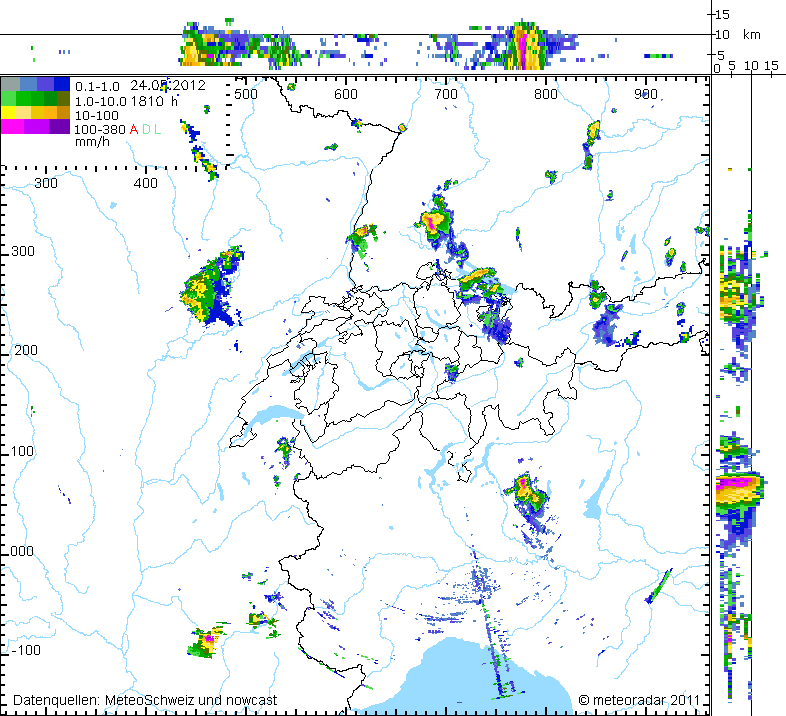Click the 000 label on the left axis
This screenshot has height=716, width=786.
click(x=22, y=551)
